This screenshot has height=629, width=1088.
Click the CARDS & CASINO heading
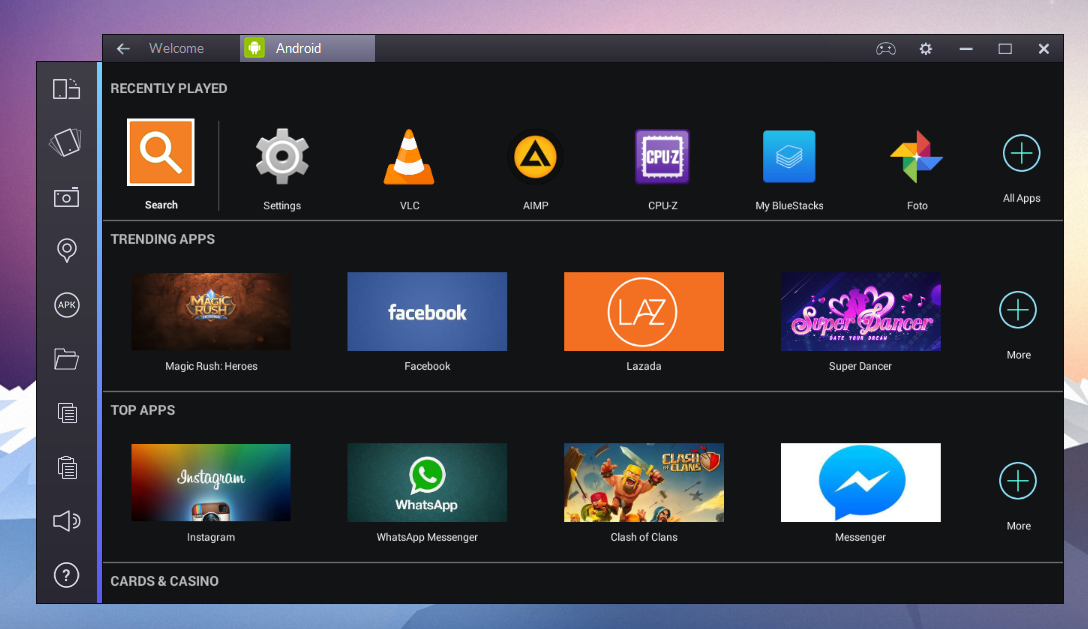pyautogui.click(x=164, y=581)
